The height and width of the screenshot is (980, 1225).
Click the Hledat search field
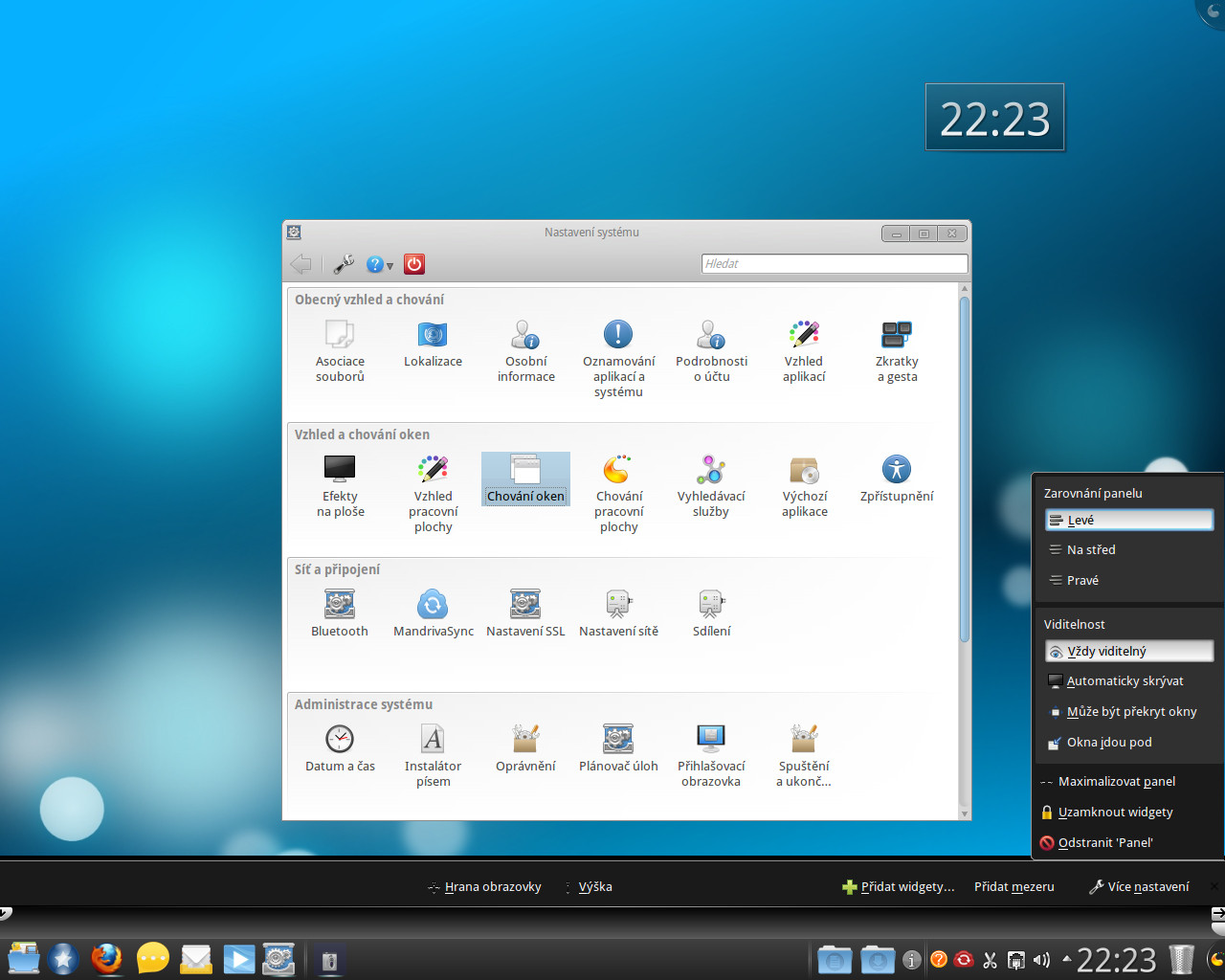click(834, 264)
